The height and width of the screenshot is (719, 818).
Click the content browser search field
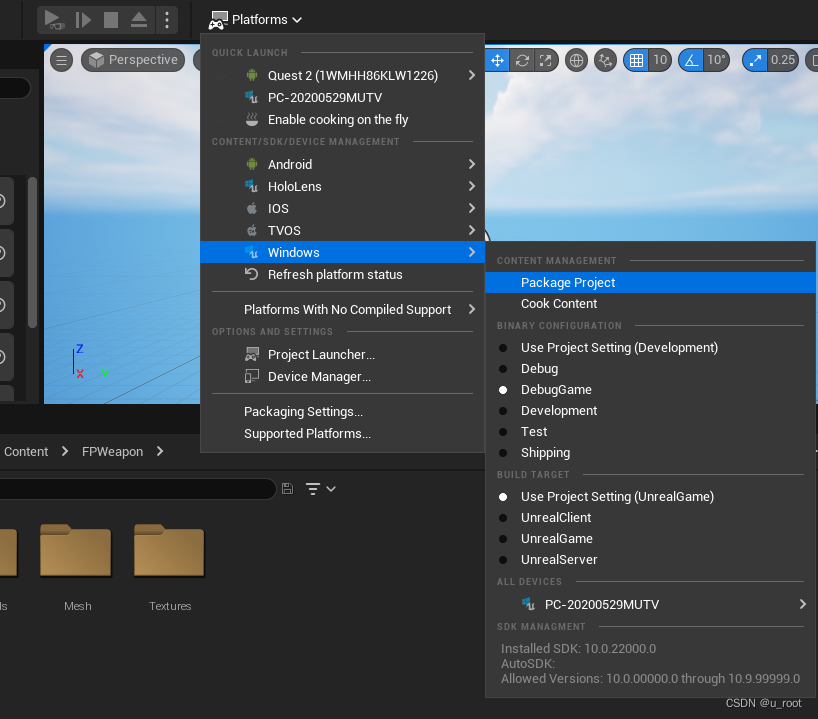[137, 489]
